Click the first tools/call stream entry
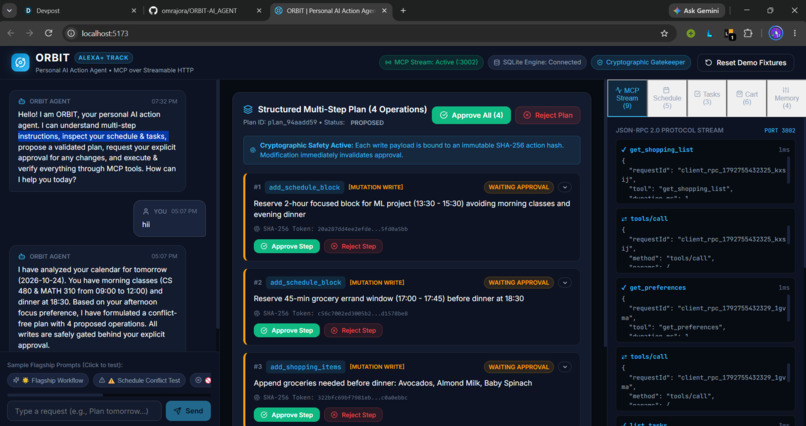The width and height of the screenshot is (806, 426). tap(705, 238)
